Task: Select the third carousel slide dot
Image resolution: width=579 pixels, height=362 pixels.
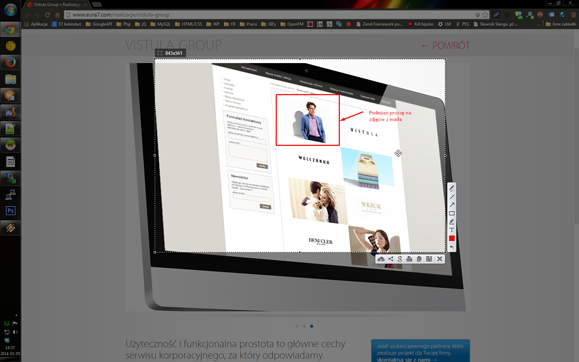Action: click(x=312, y=326)
